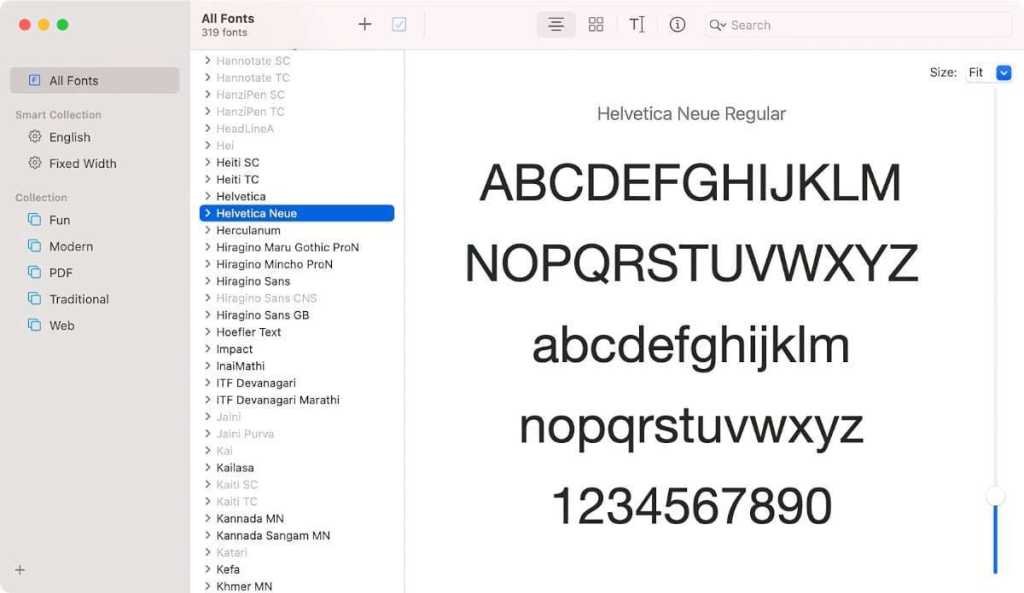Click the collection icon beside PDF
Screen dimensions: 1024x593
[x=35, y=272]
